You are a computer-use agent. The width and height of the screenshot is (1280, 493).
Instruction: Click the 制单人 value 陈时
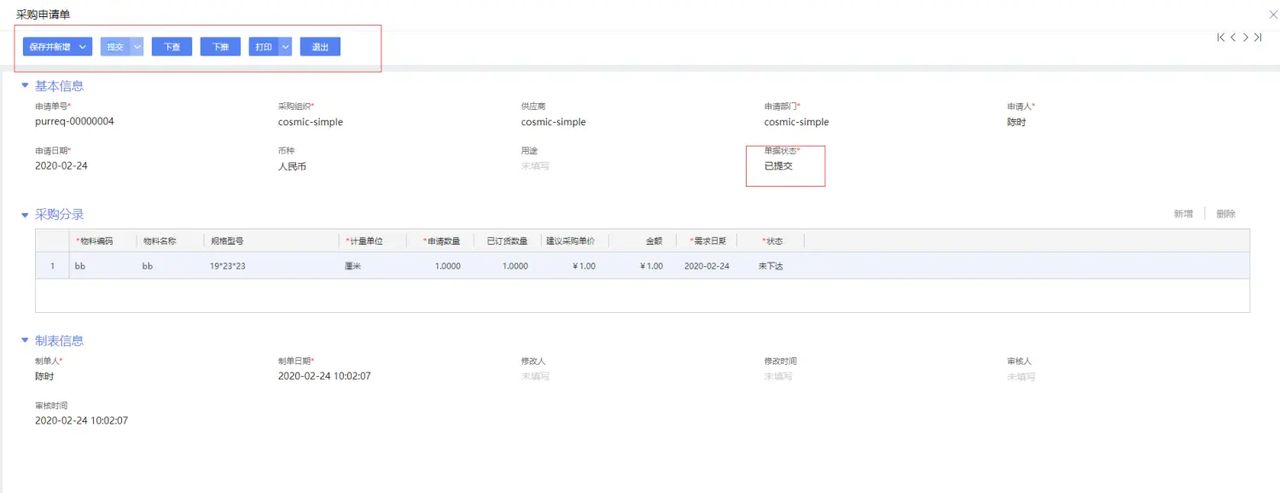tap(44, 376)
